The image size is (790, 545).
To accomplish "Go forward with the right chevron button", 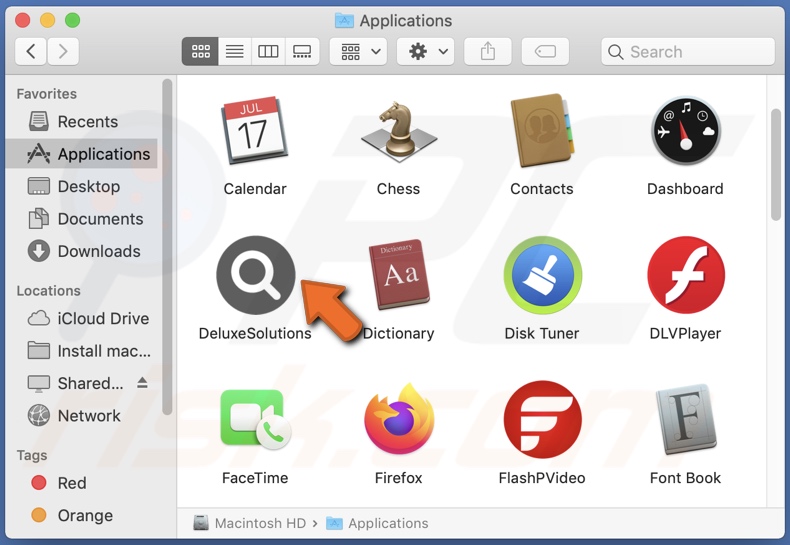I will (x=63, y=51).
